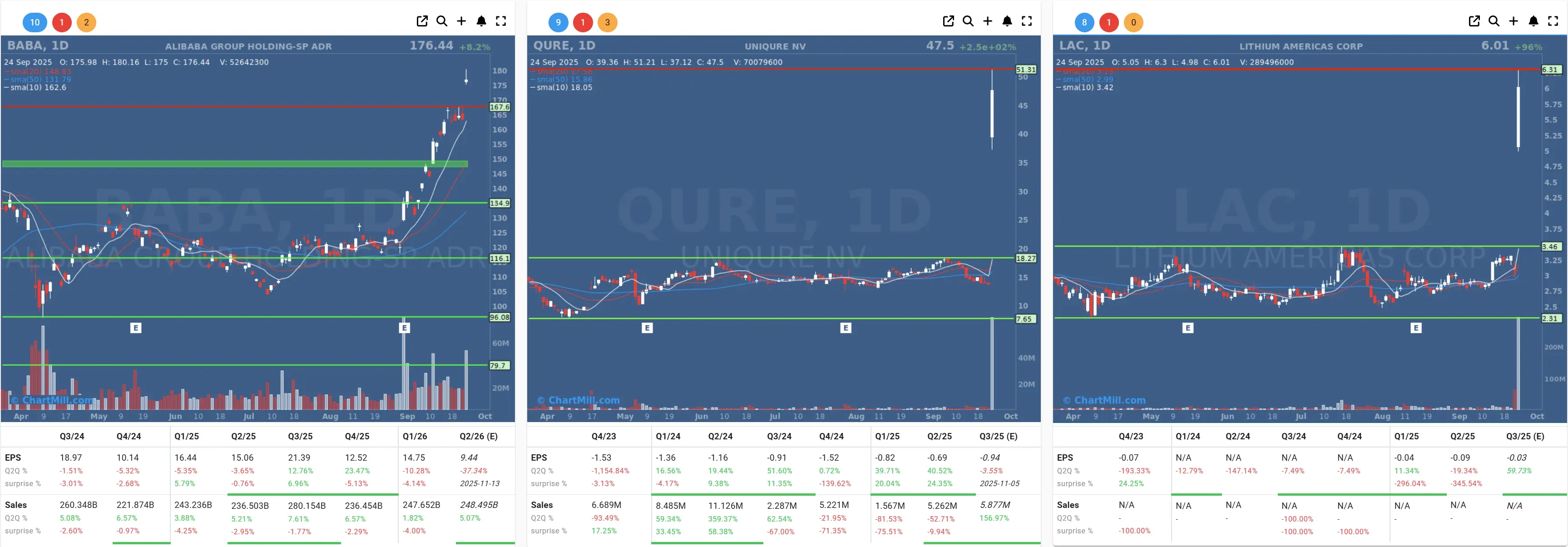
Task: Click LITHIUM AMERICAS CORP company name
Action: [x=1301, y=46]
